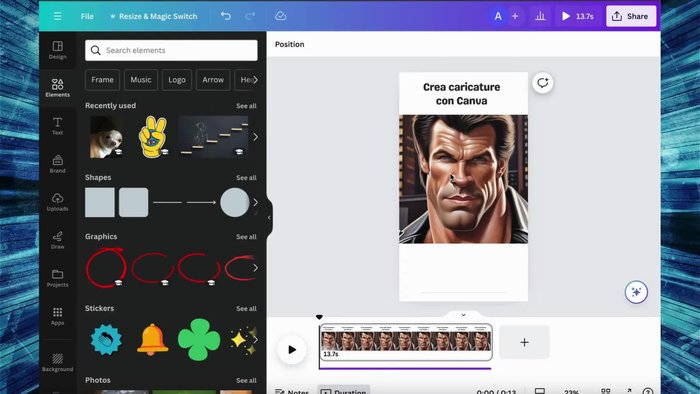
Task: Add a comment with the bubble icon
Action: 542,83
